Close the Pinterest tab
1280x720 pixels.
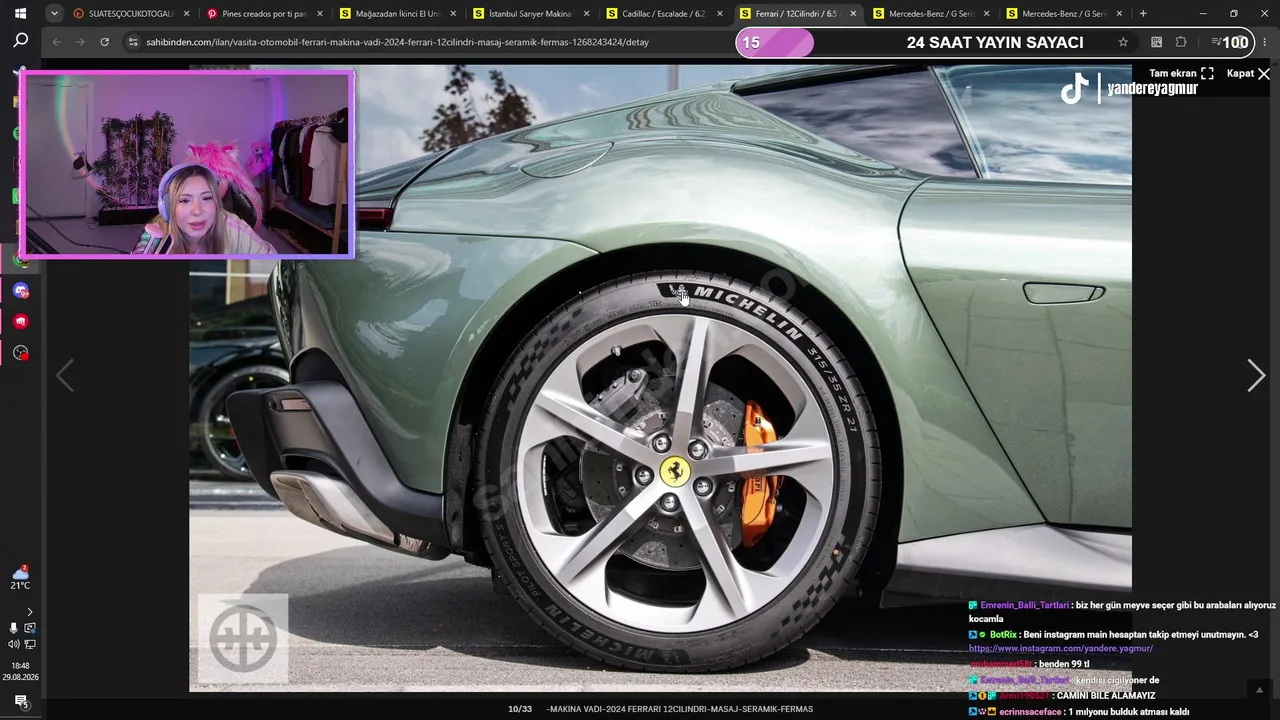pyautogui.click(x=320, y=14)
